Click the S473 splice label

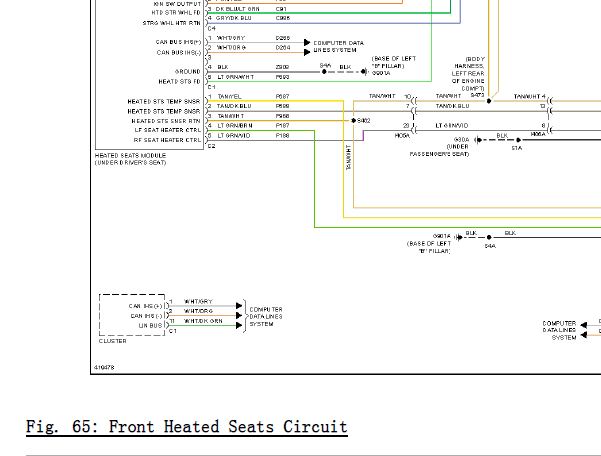tap(478, 95)
